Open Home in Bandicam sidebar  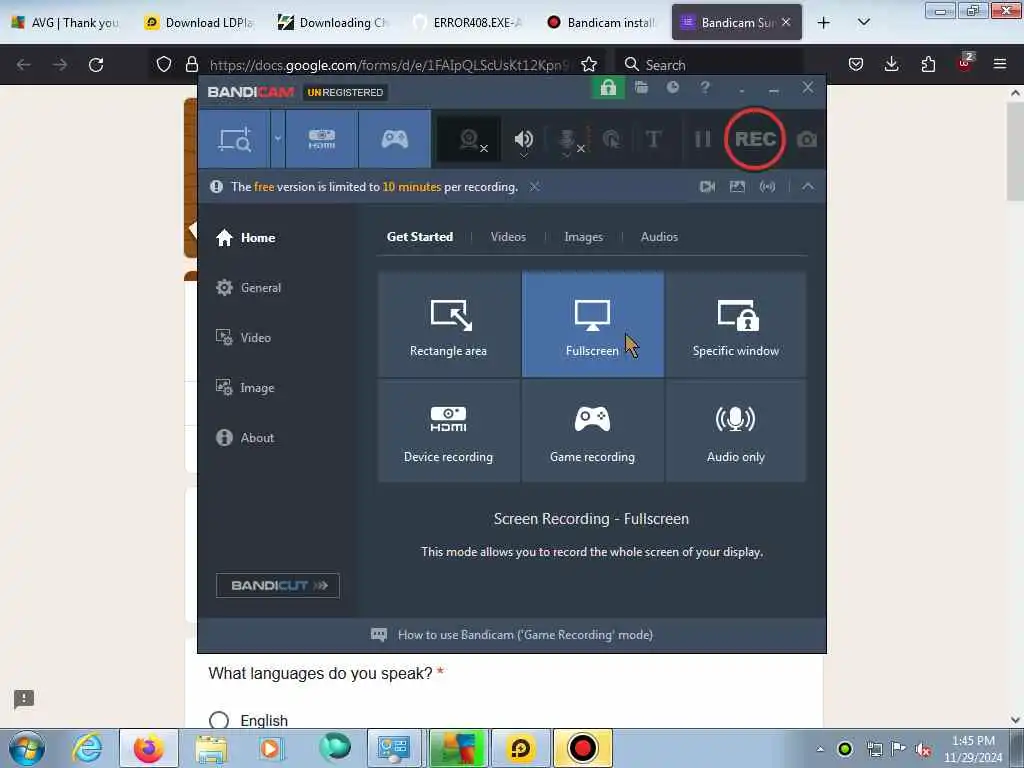[246, 238]
